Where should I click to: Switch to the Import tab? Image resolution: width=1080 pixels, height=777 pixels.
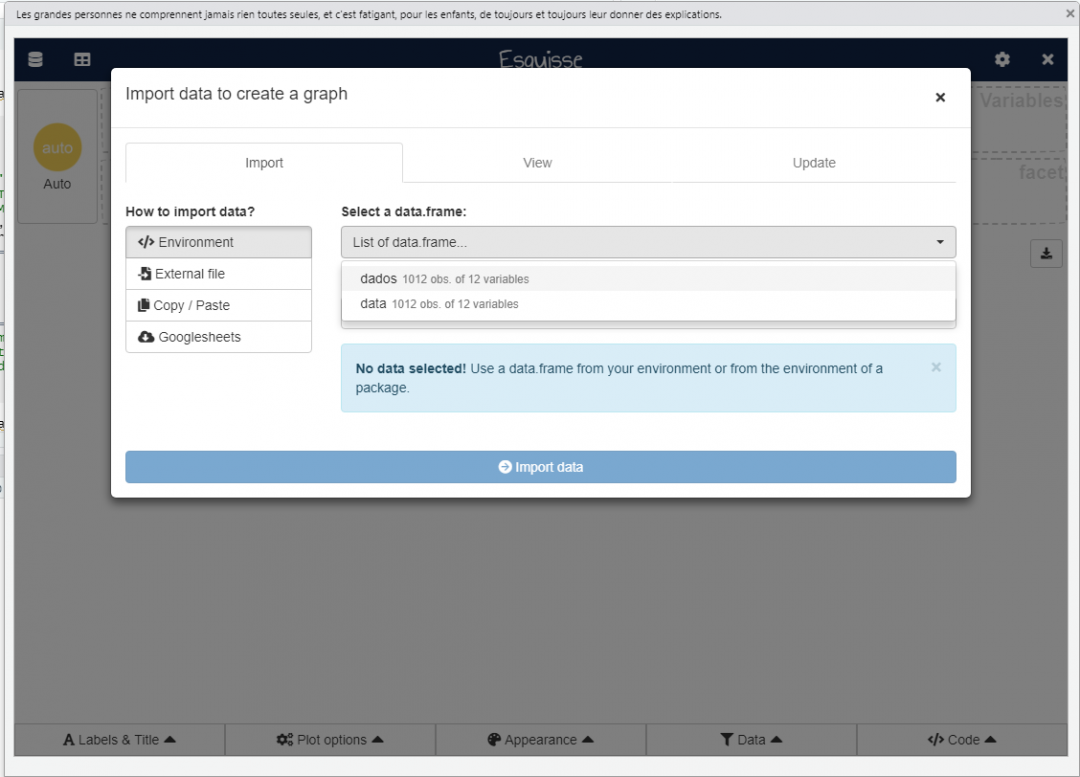pos(264,163)
